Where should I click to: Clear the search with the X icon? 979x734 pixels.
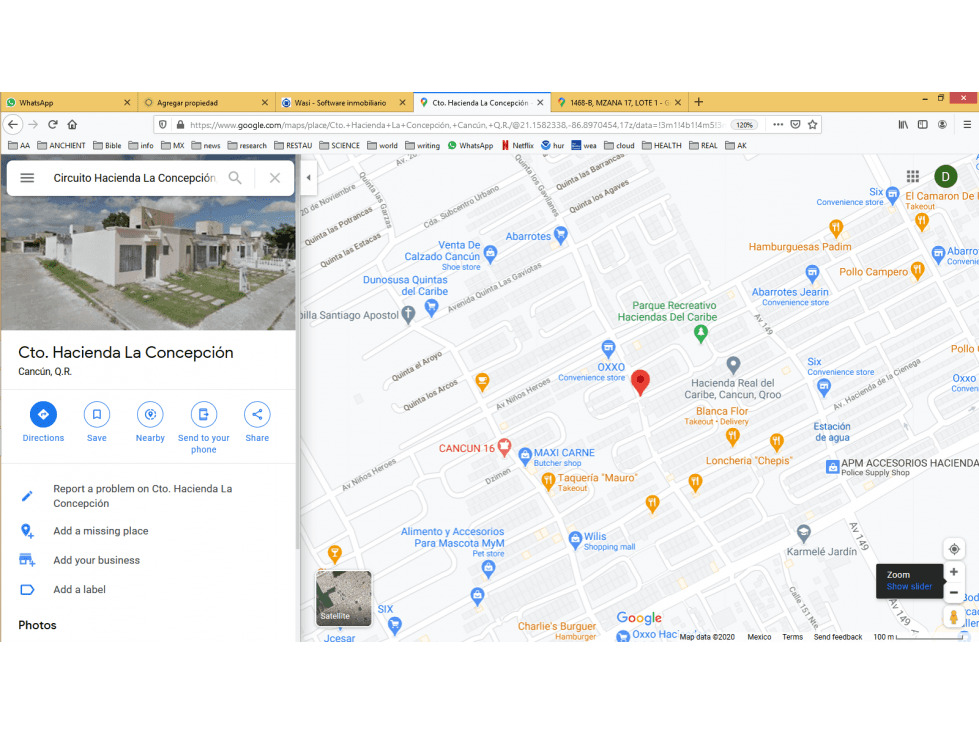(x=275, y=178)
